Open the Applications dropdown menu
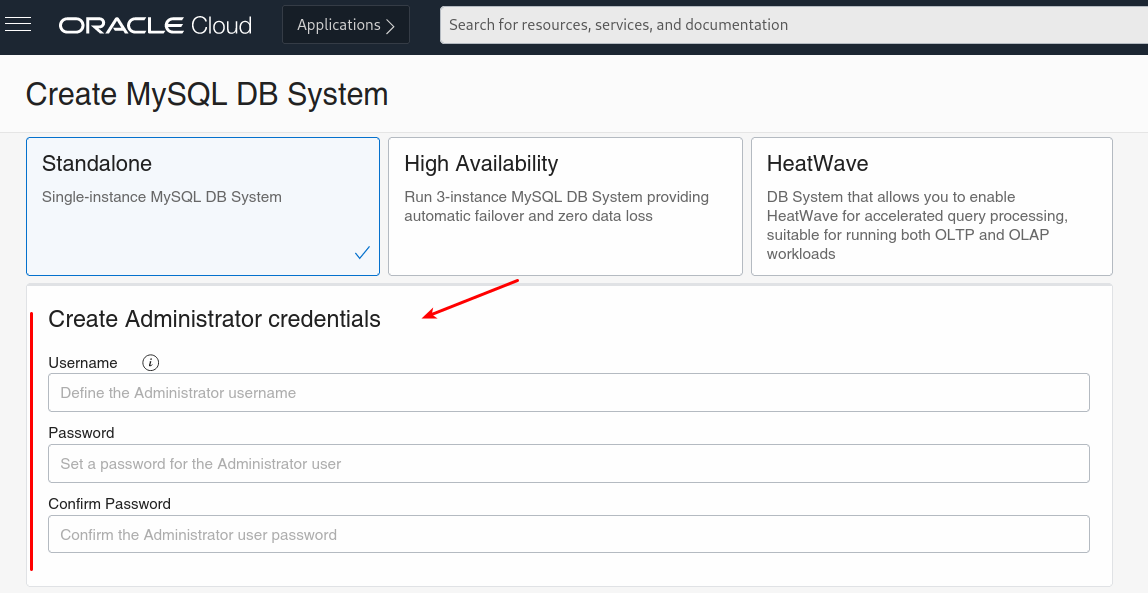Viewport: 1148px width, 593px height. click(x=345, y=25)
